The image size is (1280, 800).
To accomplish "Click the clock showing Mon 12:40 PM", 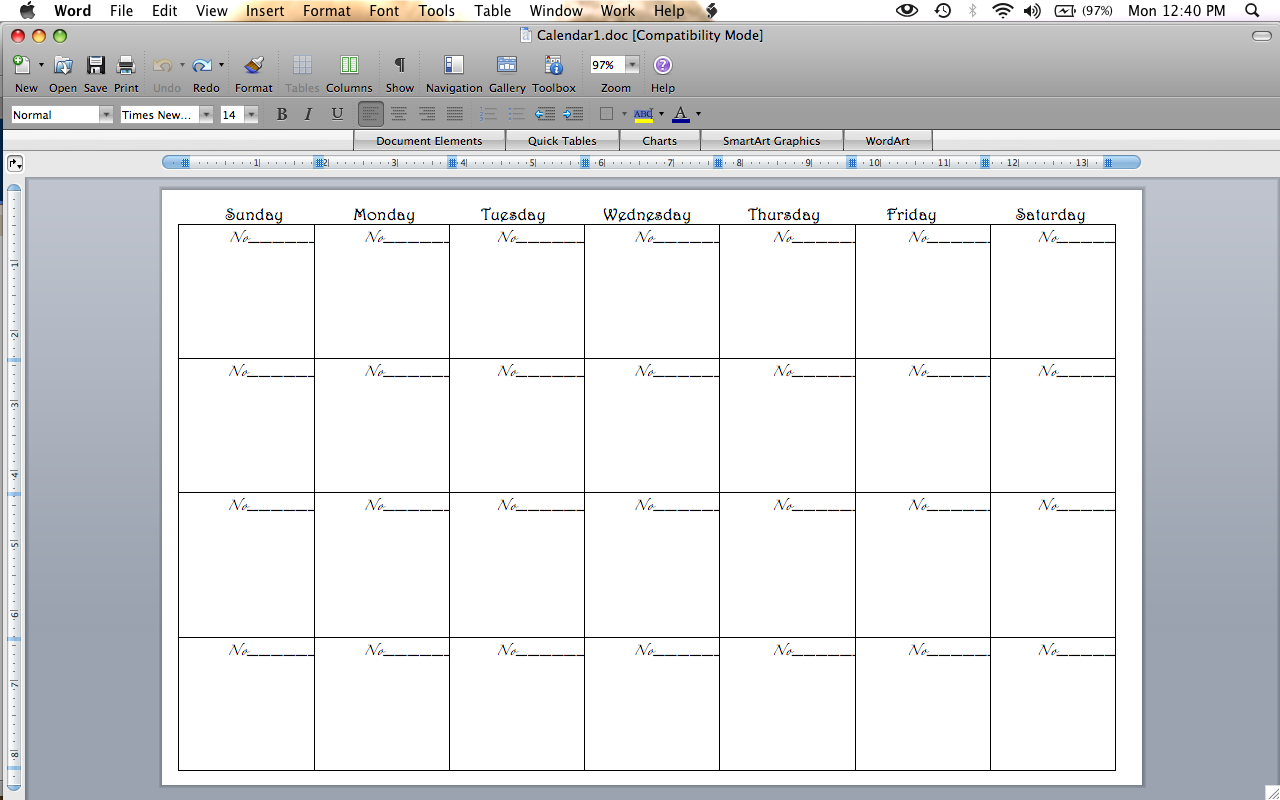I will click(1176, 11).
